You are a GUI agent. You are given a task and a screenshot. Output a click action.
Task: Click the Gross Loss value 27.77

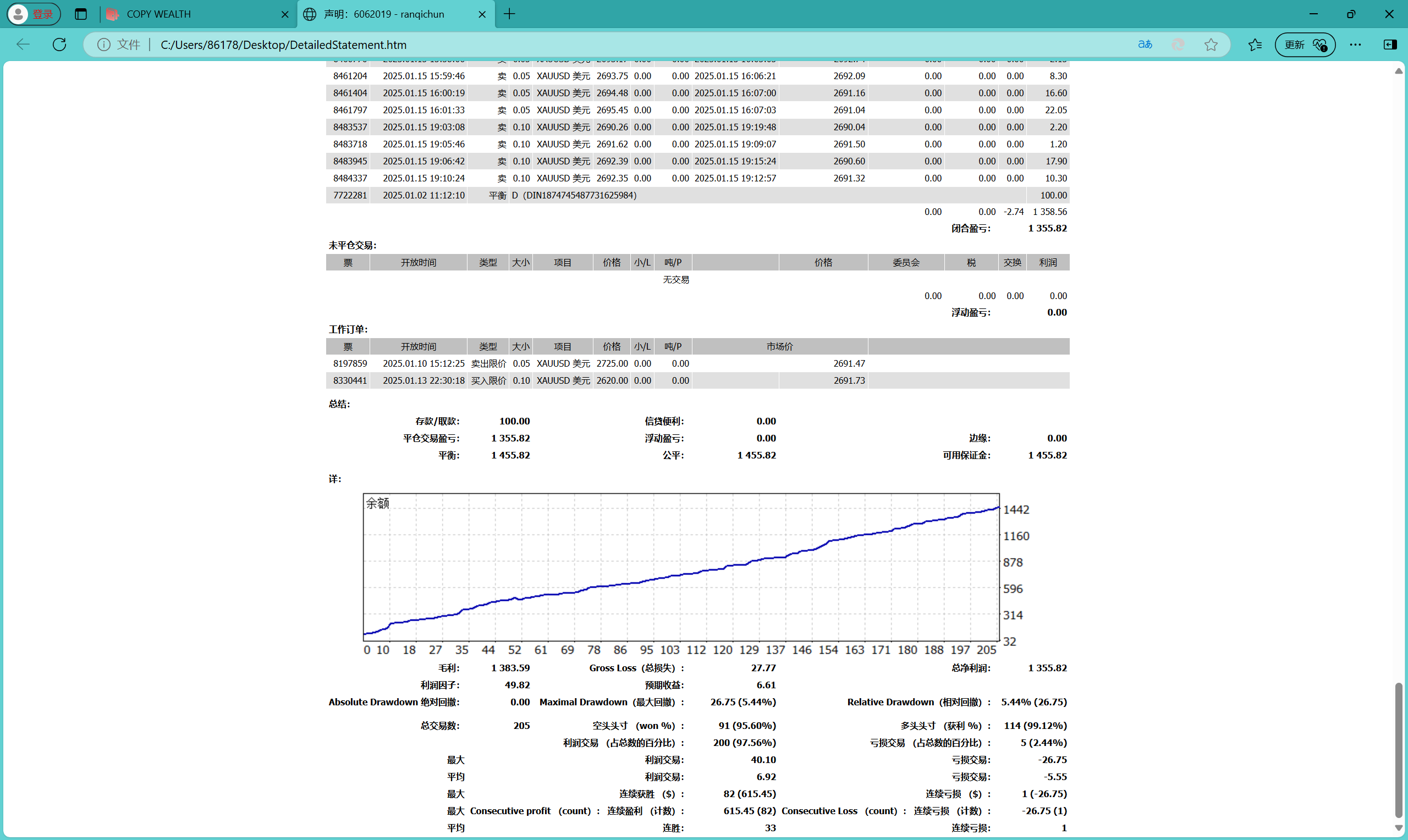click(x=763, y=668)
